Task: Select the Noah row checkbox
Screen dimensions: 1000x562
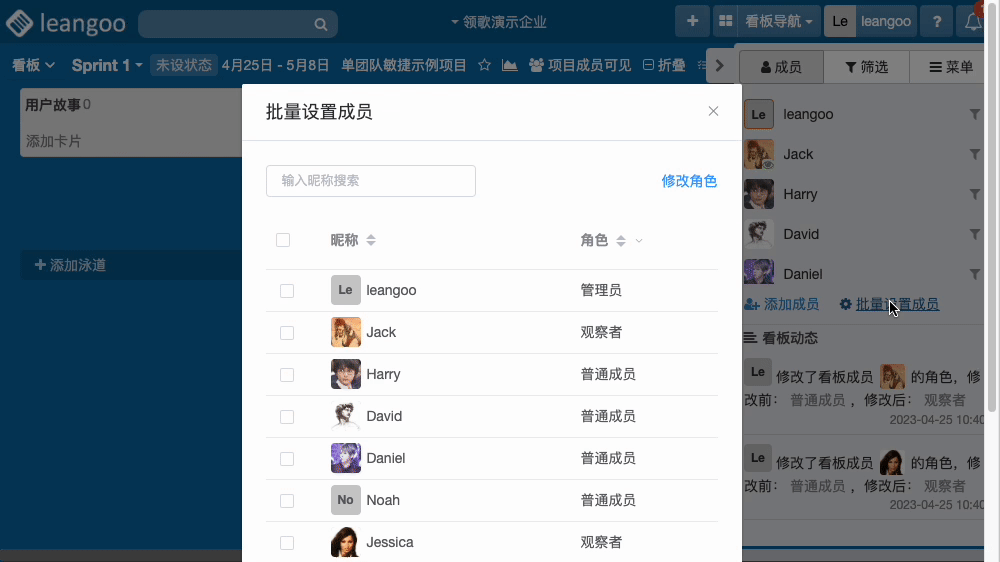Action: [x=287, y=500]
